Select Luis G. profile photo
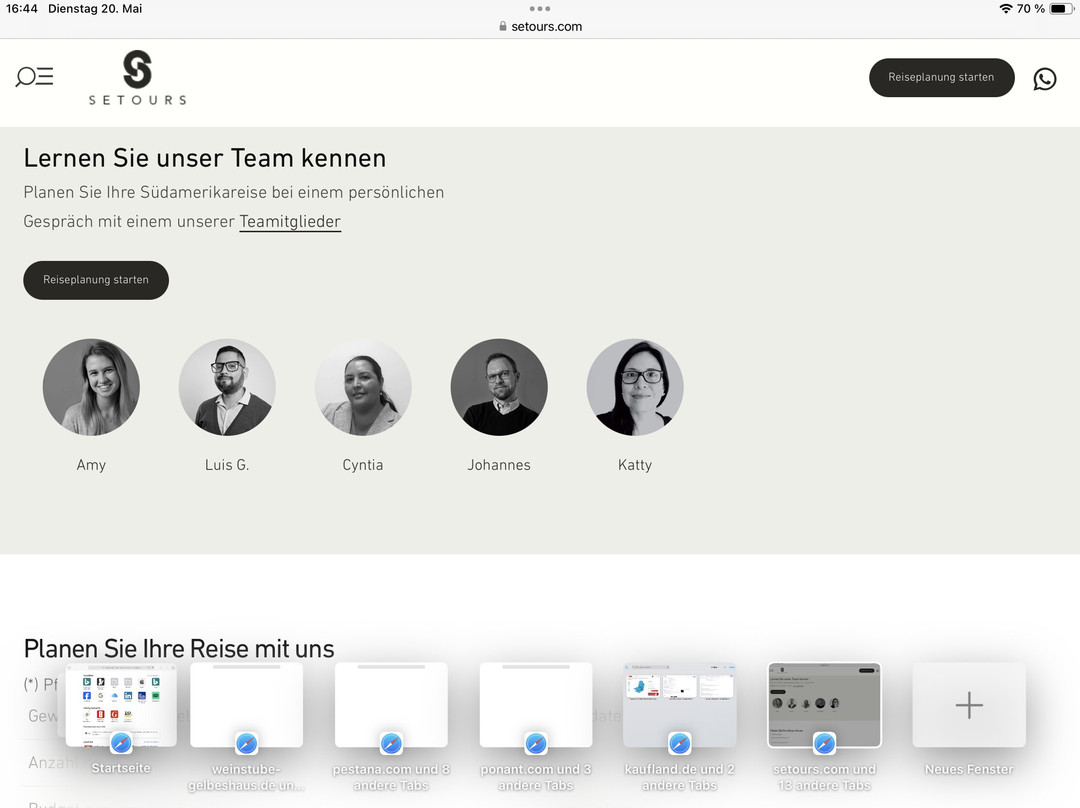Image resolution: width=1080 pixels, height=808 pixels. click(227, 387)
